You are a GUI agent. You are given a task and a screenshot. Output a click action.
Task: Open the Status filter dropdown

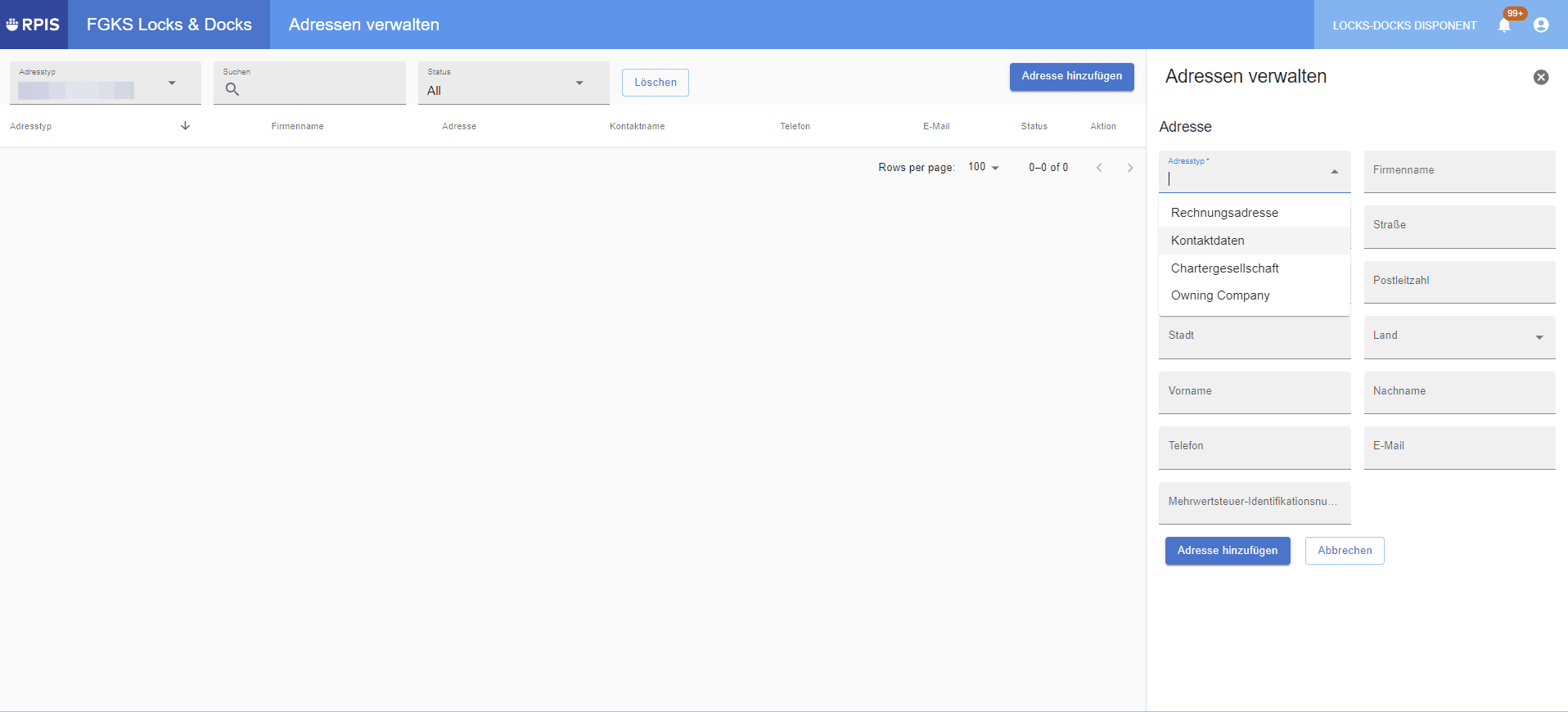click(x=514, y=83)
